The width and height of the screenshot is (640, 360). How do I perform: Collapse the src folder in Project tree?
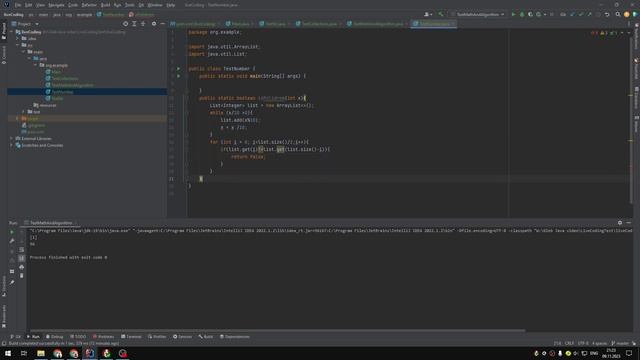(18, 45)
